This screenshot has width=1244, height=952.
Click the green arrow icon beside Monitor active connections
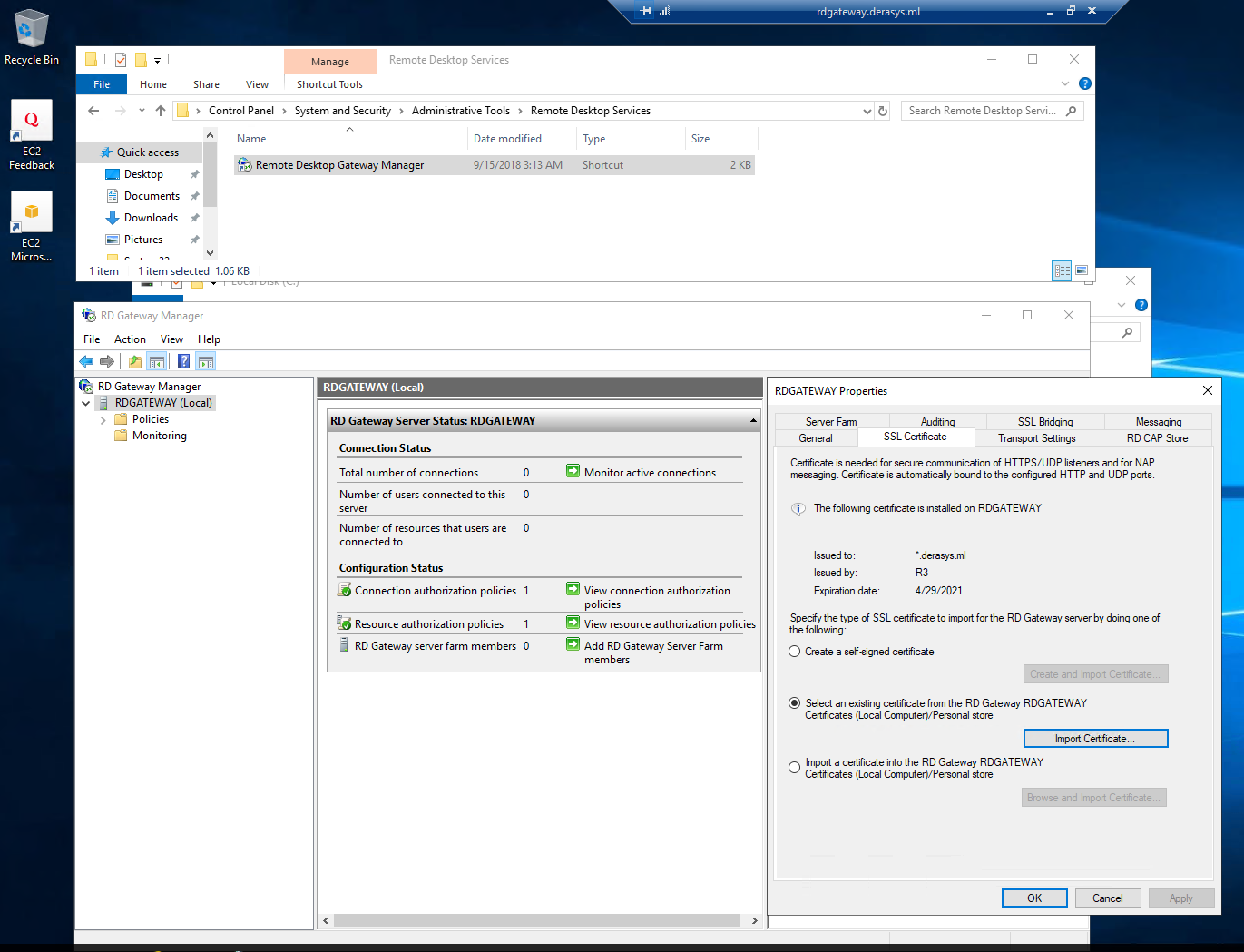pyautogui.click(x=573, y=471)
